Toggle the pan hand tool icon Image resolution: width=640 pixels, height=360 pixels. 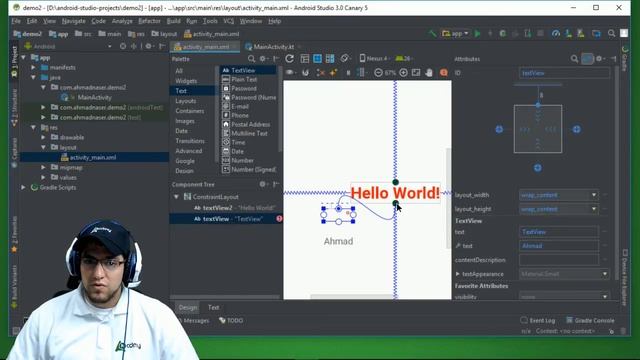coord(429,73)
